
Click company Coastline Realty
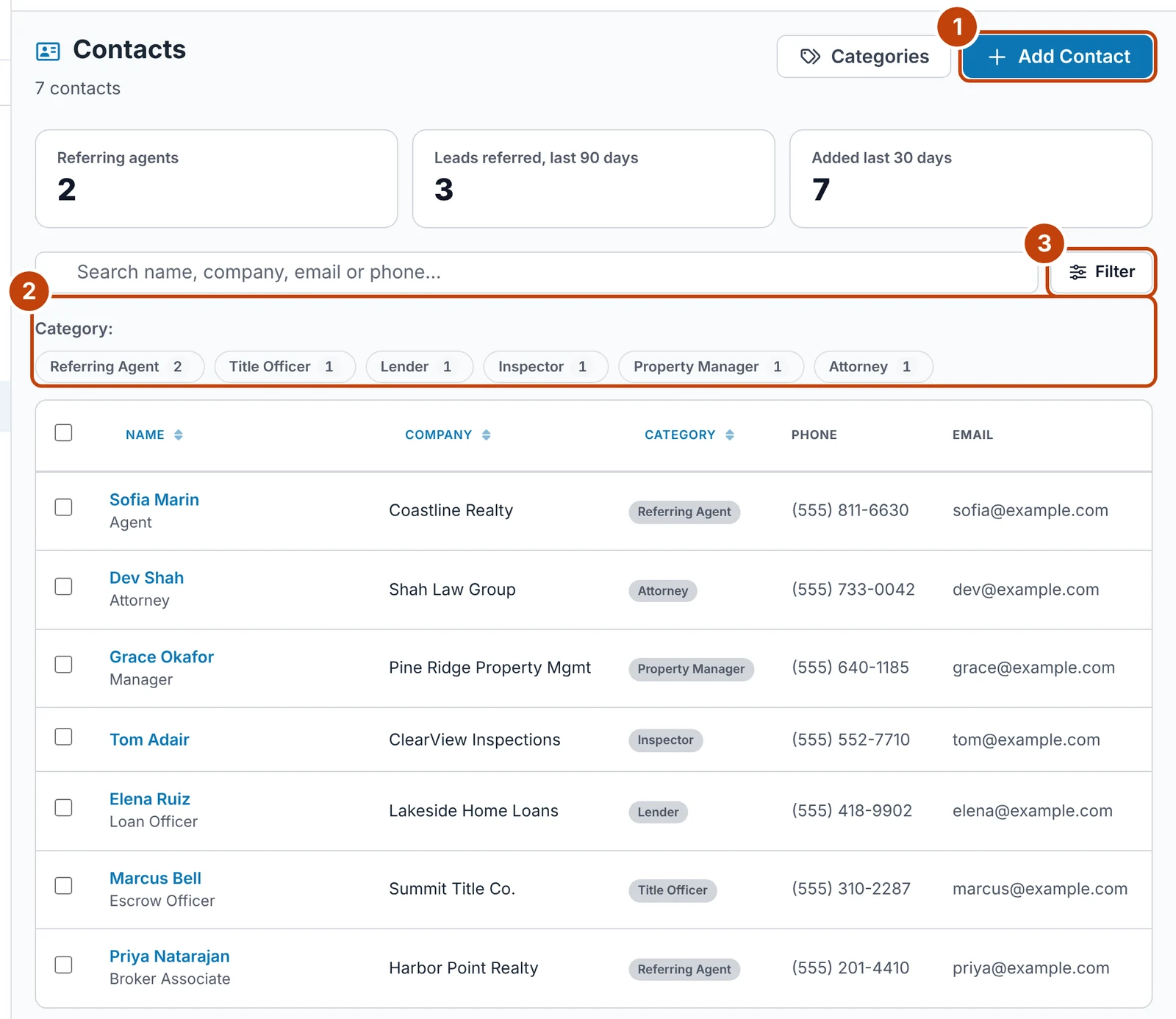click(451, 510)
